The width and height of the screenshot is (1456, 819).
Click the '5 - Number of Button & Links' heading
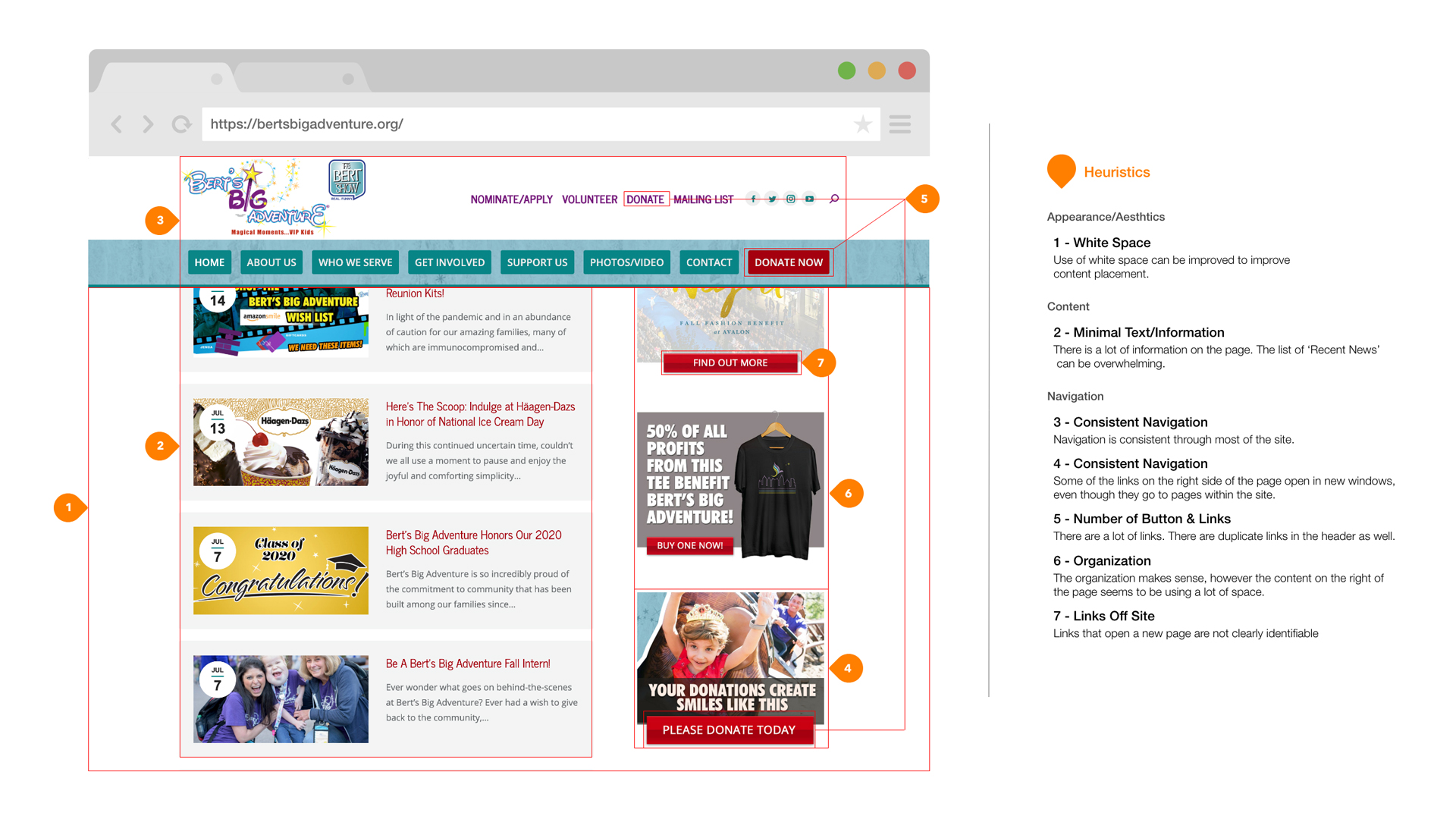1142,519
